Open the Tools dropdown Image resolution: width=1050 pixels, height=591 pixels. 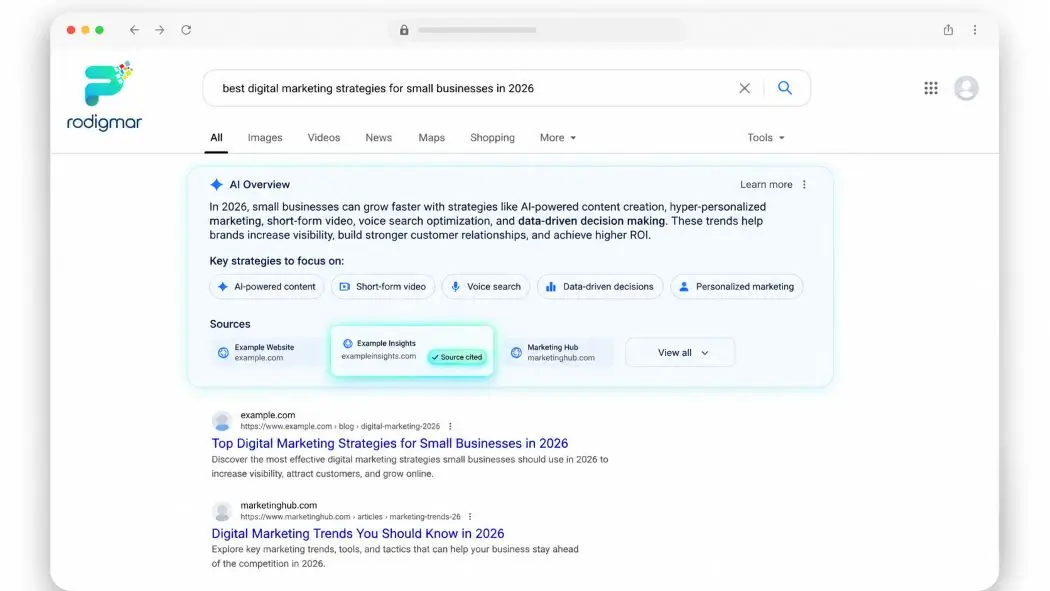pos(765,138)
